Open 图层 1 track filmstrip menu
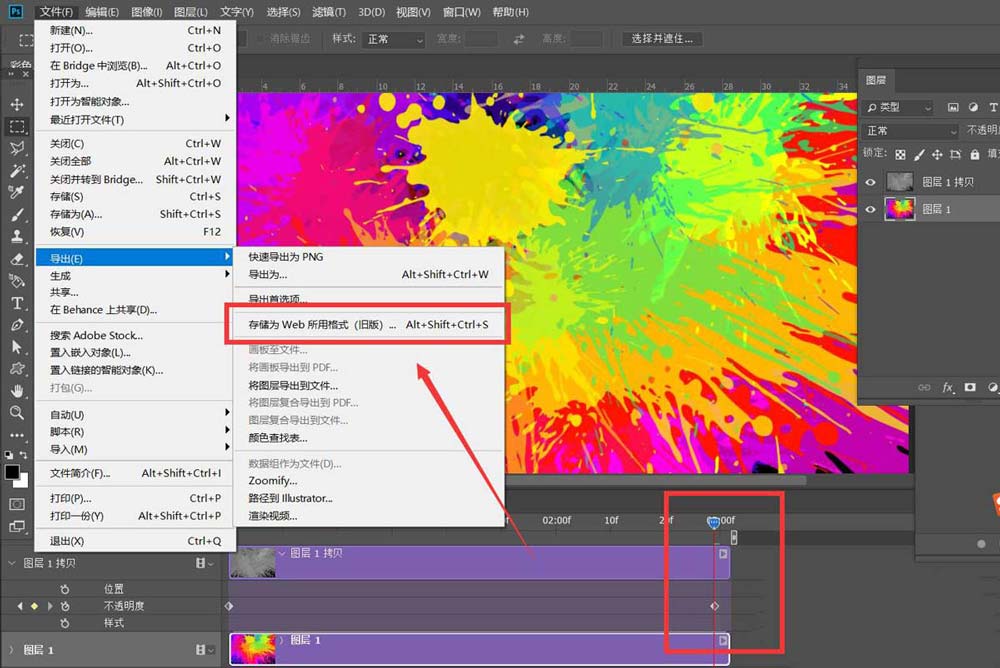1000x668 pixels. coord(204,649)
